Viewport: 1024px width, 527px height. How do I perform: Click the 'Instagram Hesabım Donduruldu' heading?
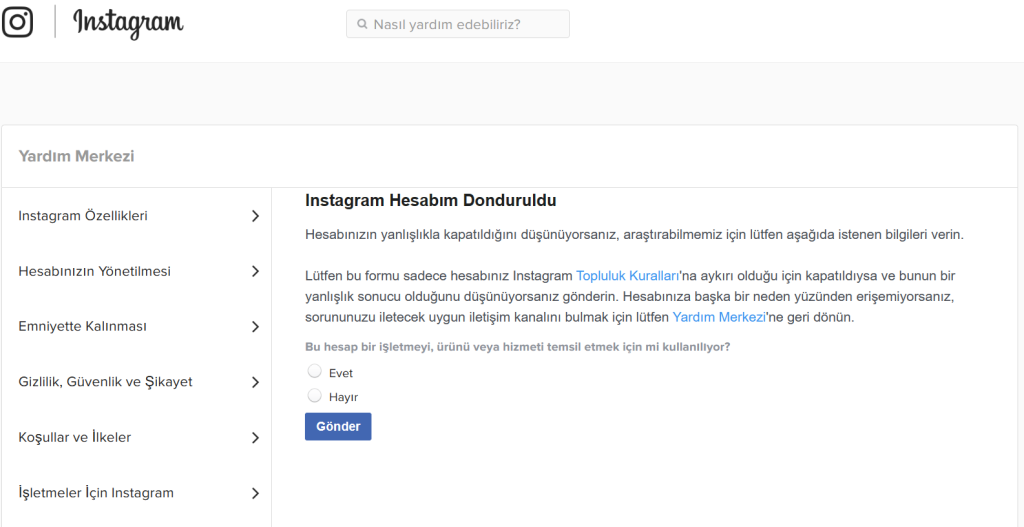point(431,200)
